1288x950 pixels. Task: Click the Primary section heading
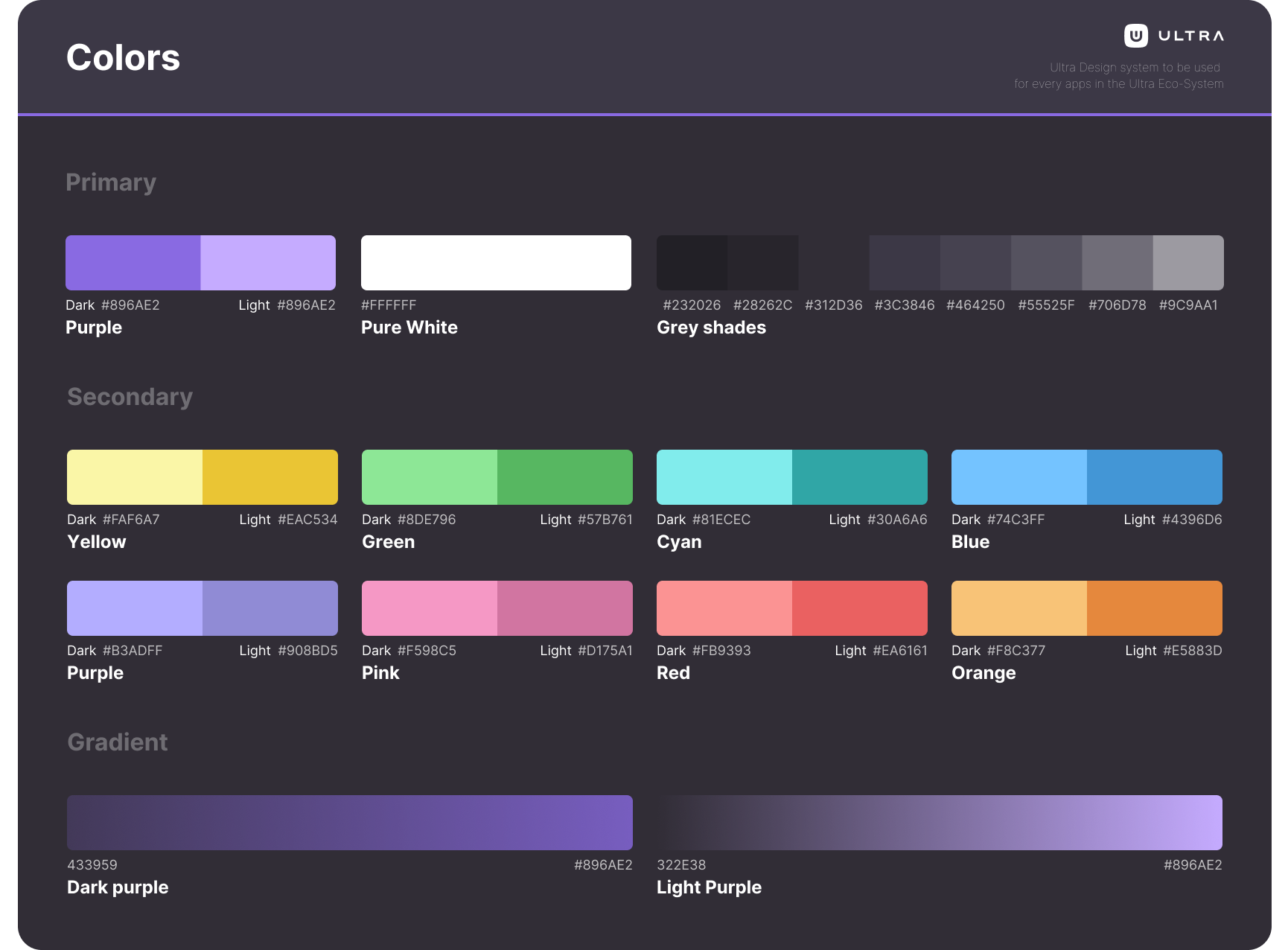click(111, 182)
